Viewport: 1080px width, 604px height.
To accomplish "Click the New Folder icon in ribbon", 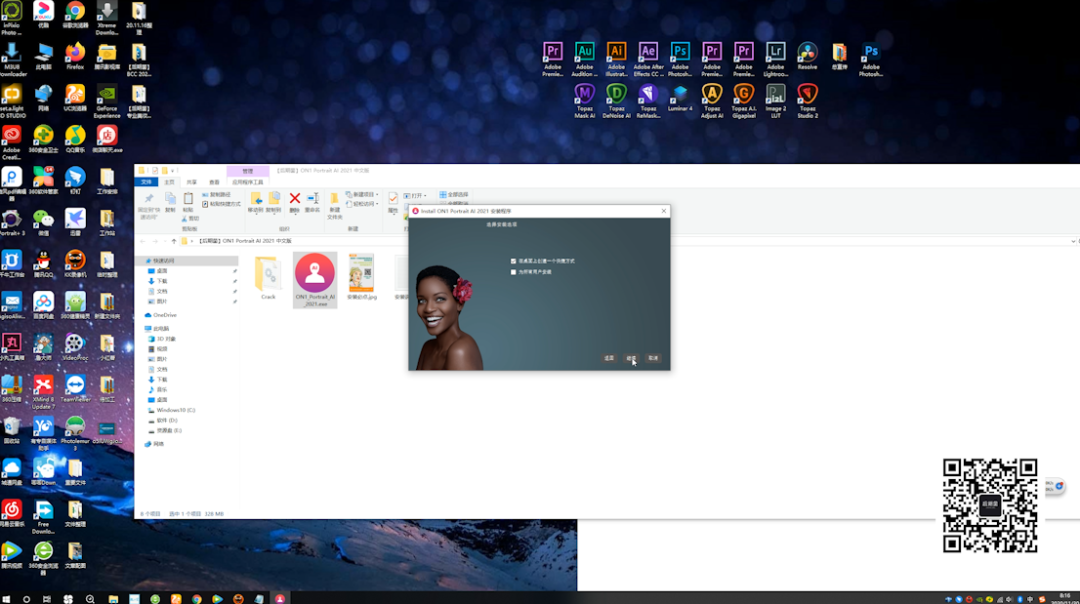I will [335, 205].
